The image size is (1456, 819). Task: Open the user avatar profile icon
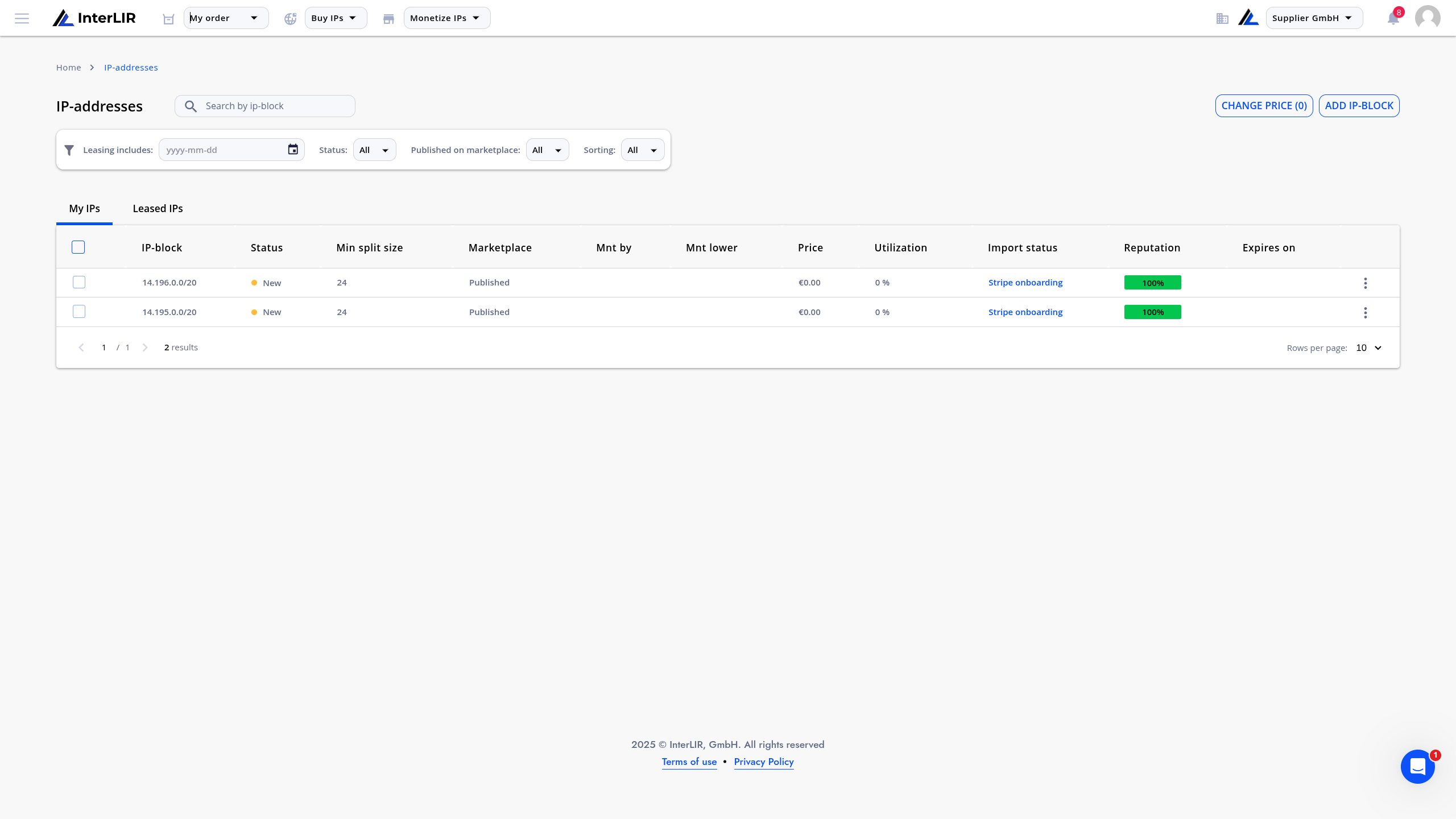(x=1428, y=18)
